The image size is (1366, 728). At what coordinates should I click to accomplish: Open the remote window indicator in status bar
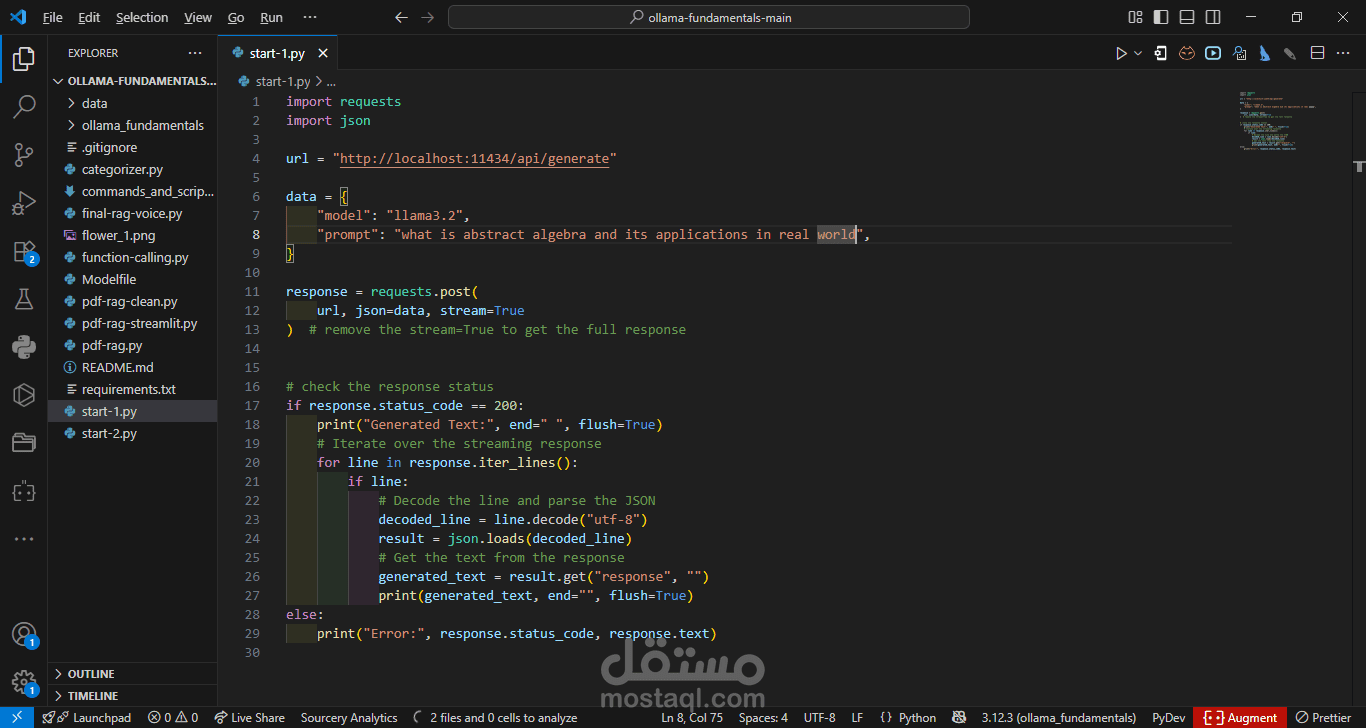click(17, 717)
